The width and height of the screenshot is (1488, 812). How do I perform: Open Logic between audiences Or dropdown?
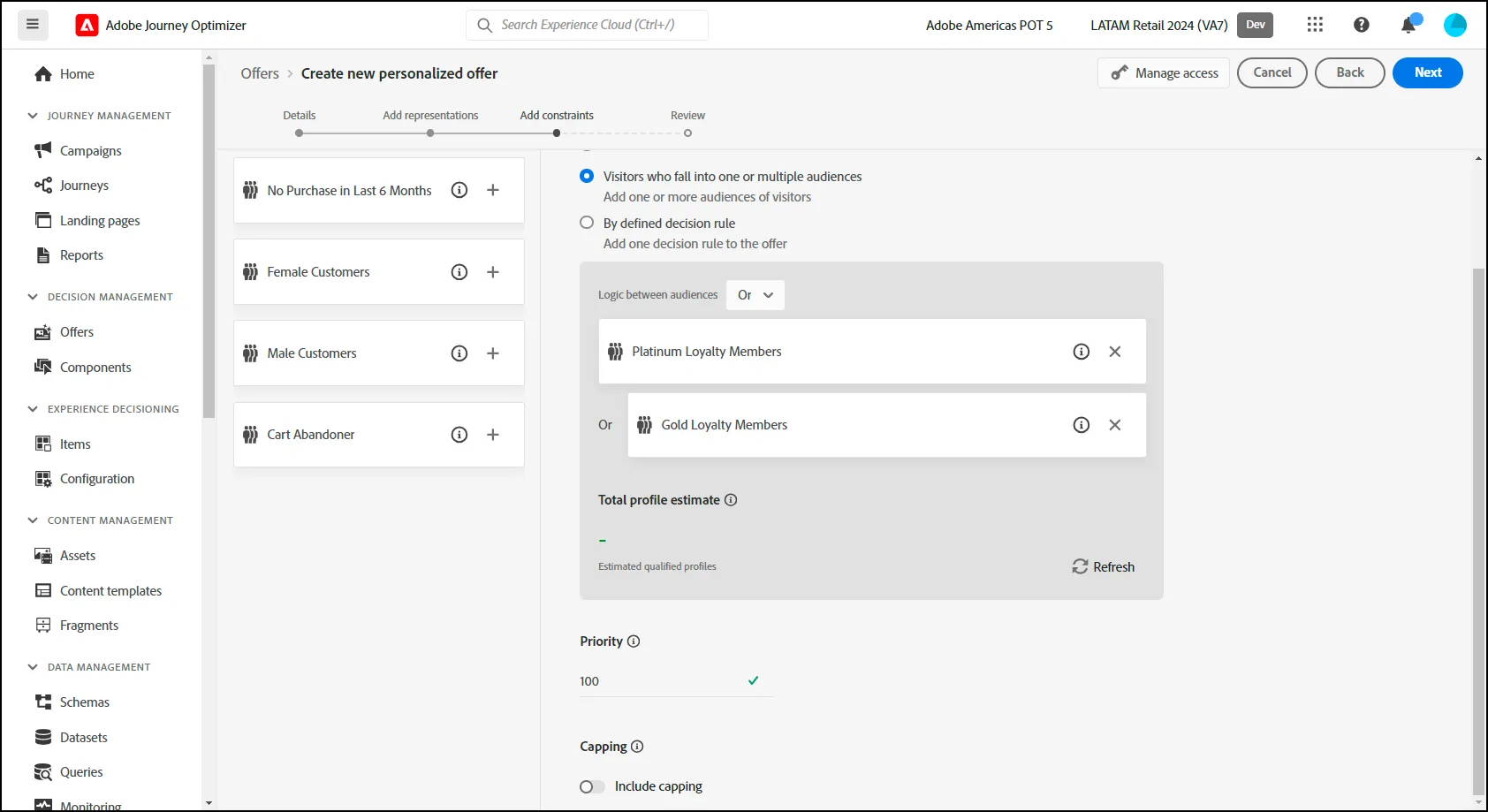[x=755, y=295]
